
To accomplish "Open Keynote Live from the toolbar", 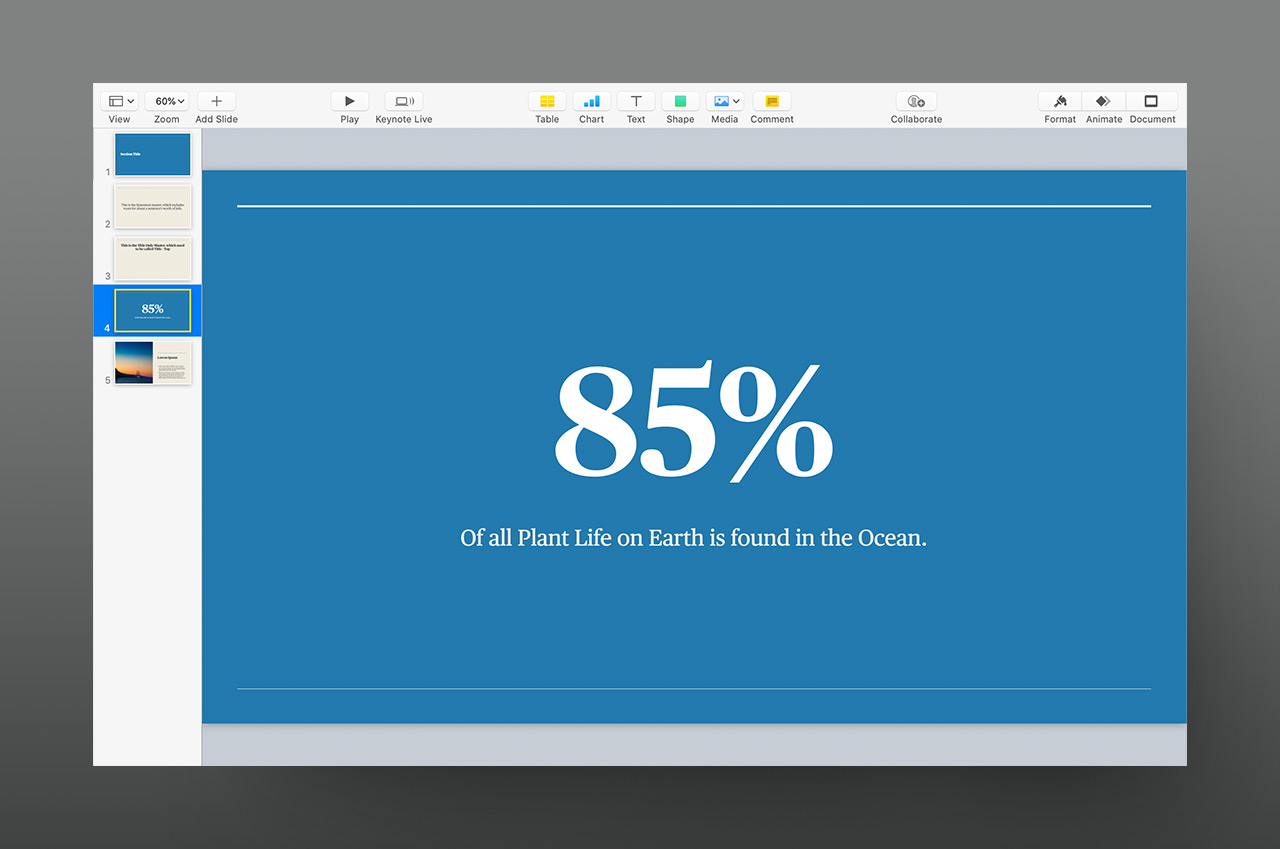I will coord(403,101).
